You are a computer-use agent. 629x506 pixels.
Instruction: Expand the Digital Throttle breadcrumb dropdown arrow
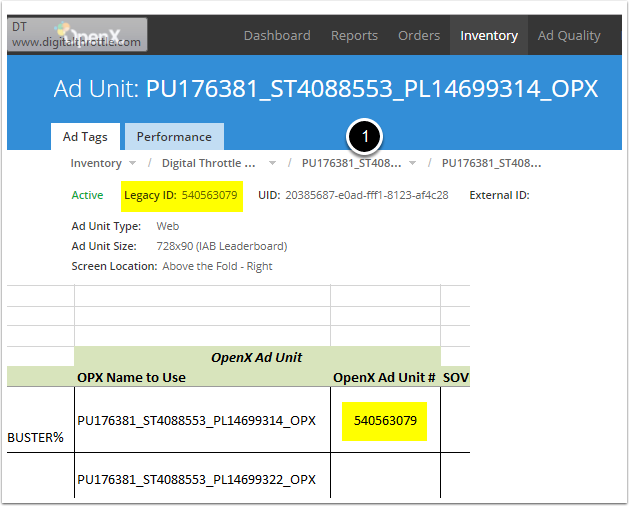[272, 163]
